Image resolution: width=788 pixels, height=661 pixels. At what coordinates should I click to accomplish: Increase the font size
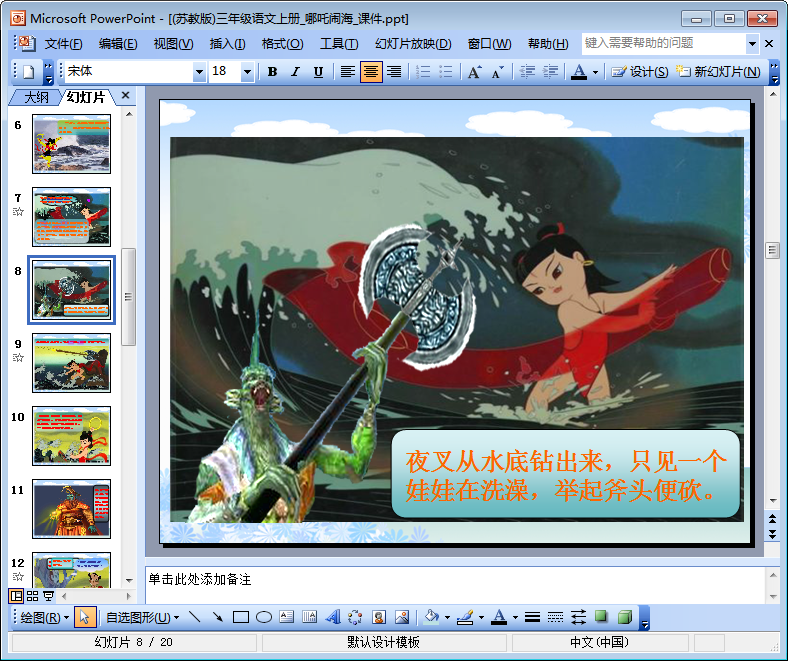point(474,72)
